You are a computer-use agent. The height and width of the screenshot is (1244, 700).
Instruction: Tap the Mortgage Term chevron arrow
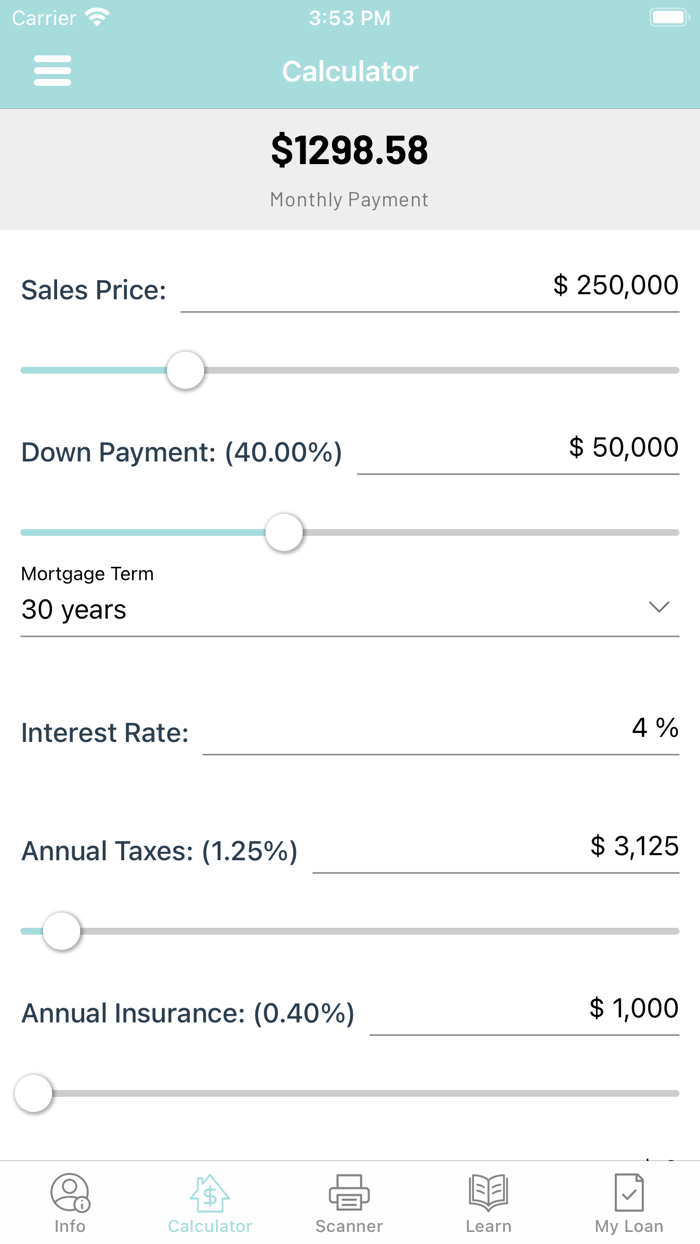point(657,607)
